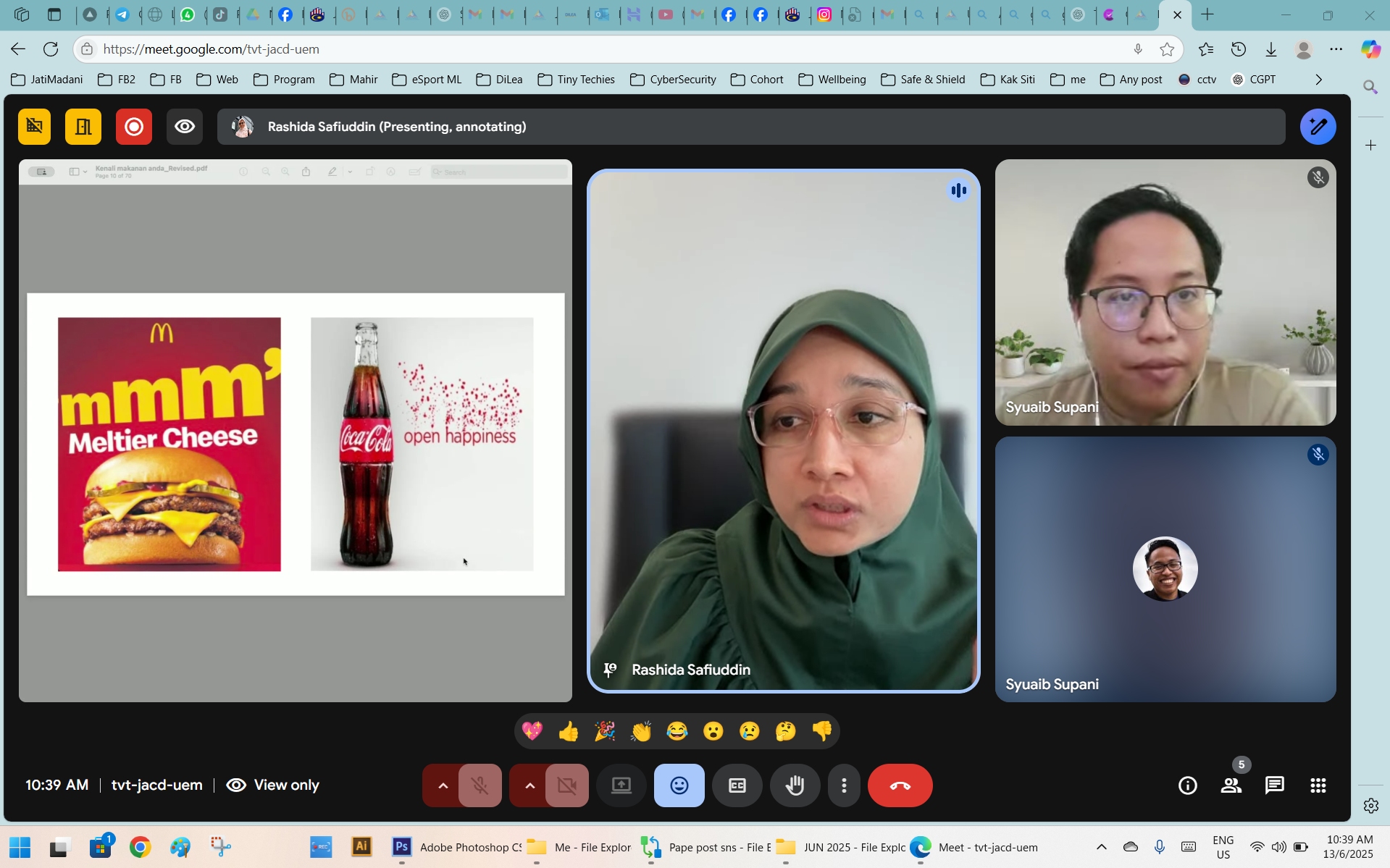Select Syuaib Supani camera video tile

[1165, 292]
